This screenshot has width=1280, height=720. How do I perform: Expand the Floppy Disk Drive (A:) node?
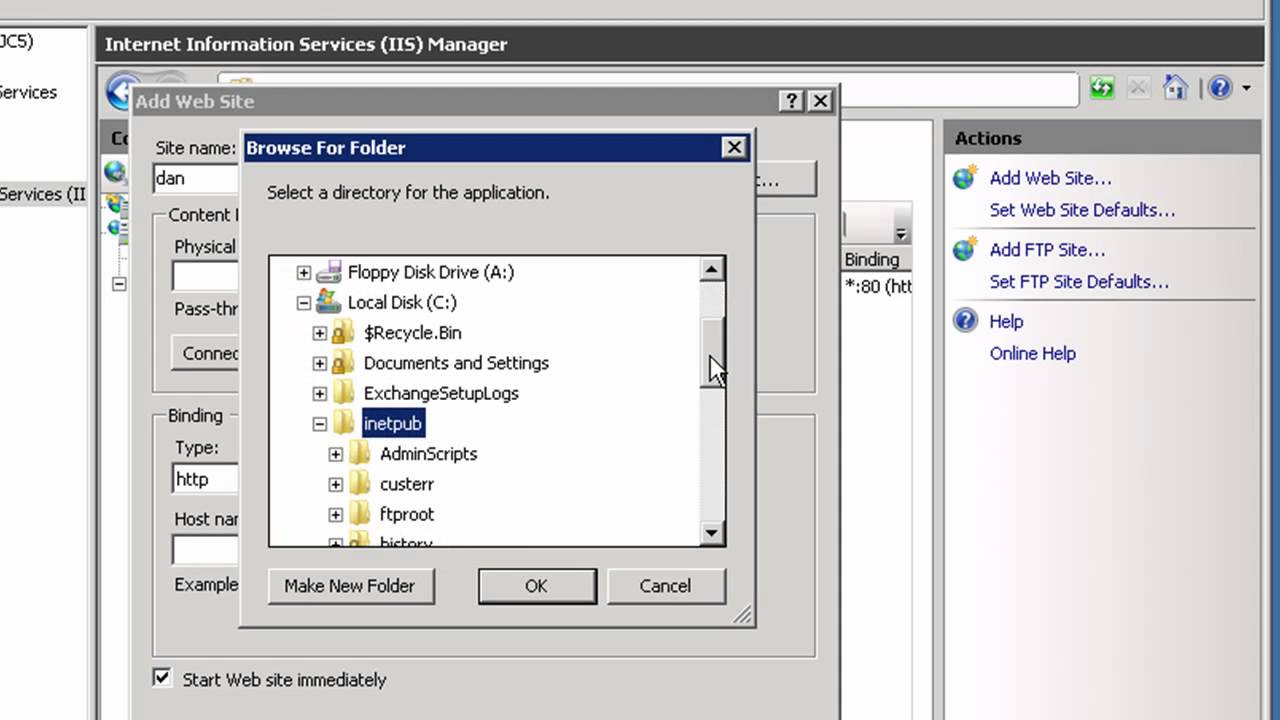coord(304,272)
